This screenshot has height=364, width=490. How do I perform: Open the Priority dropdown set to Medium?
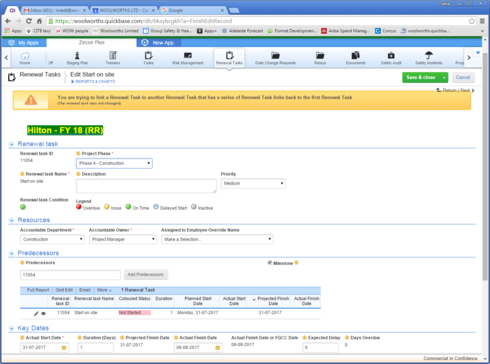[253, 183]
